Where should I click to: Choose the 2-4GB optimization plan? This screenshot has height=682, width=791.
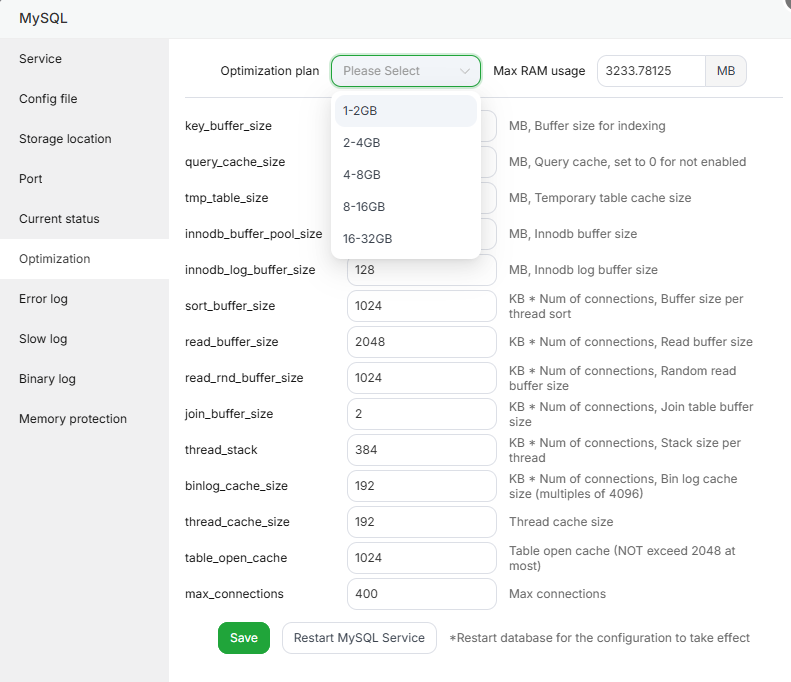[x=406, y=143]
